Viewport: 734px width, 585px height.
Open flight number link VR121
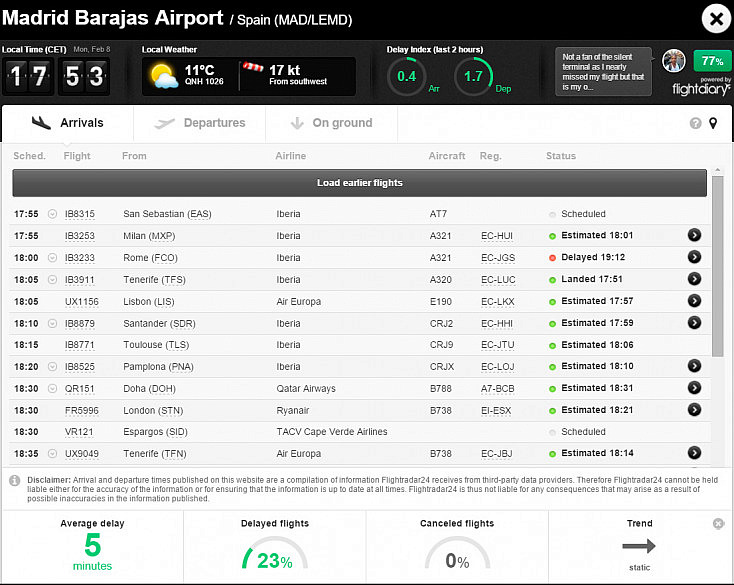tap(79, 431)
